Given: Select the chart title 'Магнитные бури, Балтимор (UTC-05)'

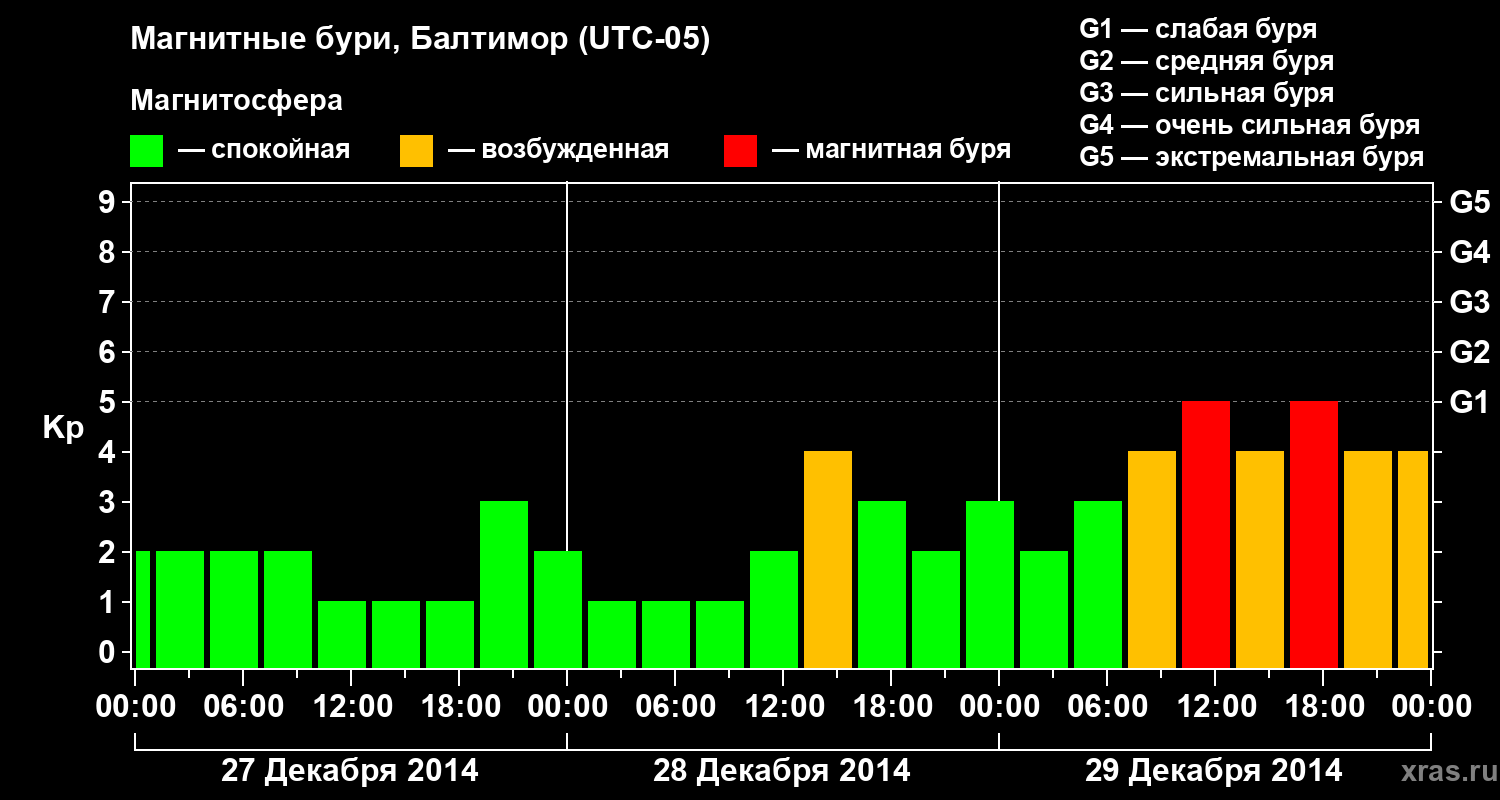Looking at the screenshot, I should [x=420, y=41].
